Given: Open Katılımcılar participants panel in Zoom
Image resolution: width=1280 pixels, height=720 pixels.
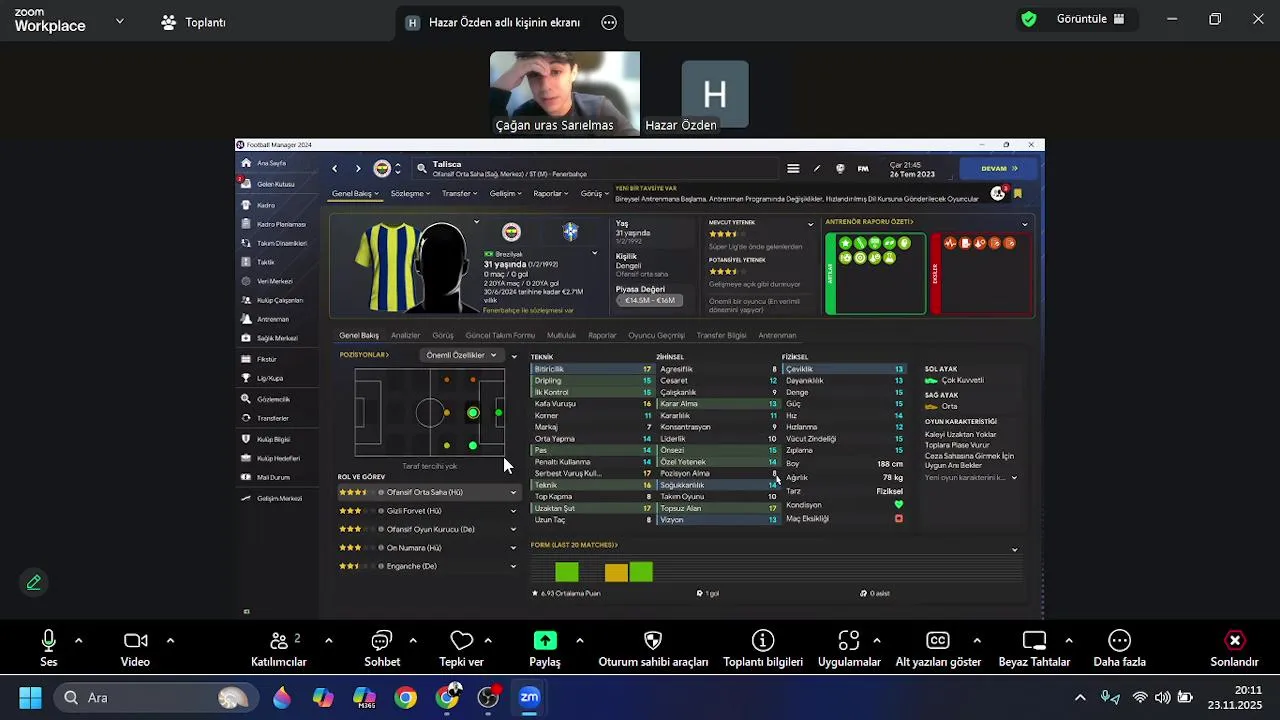Looking at the screenshot, I should (278, 648).
